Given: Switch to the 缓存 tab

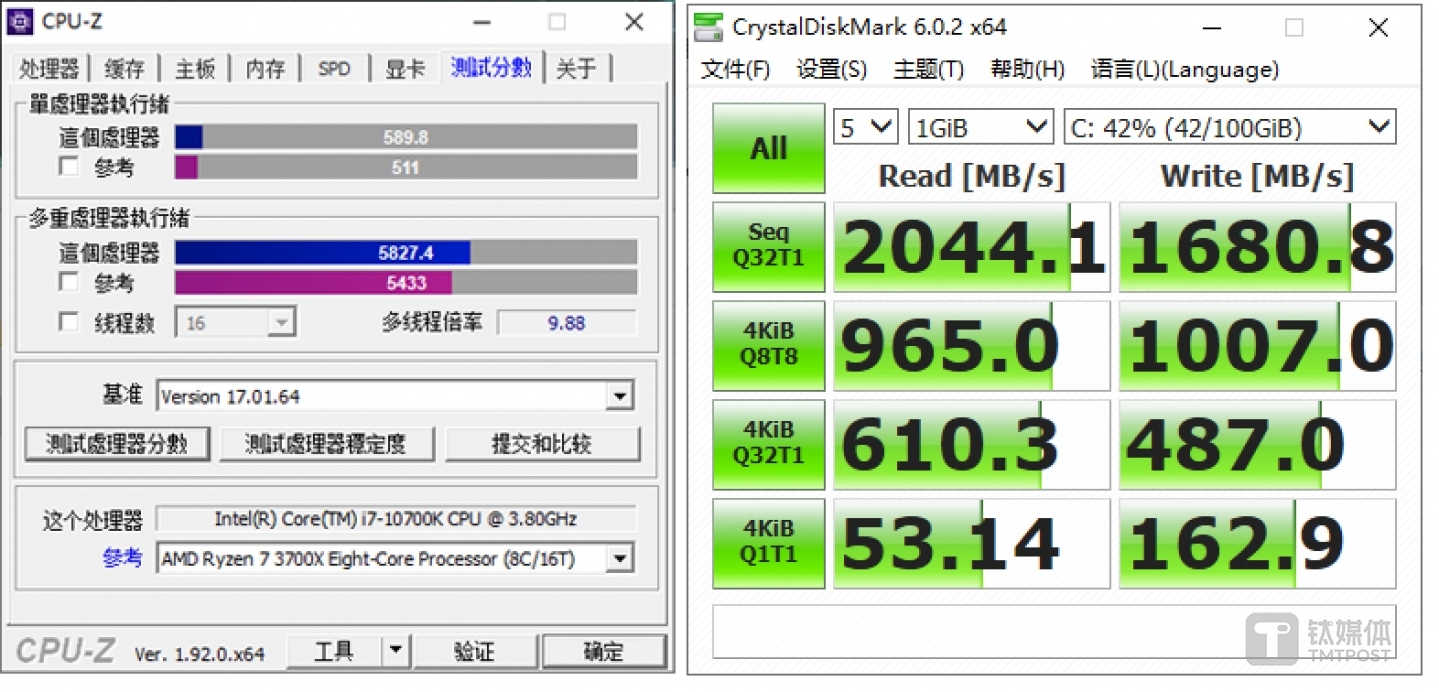Looking at the screenshot, I should (125, 69).
